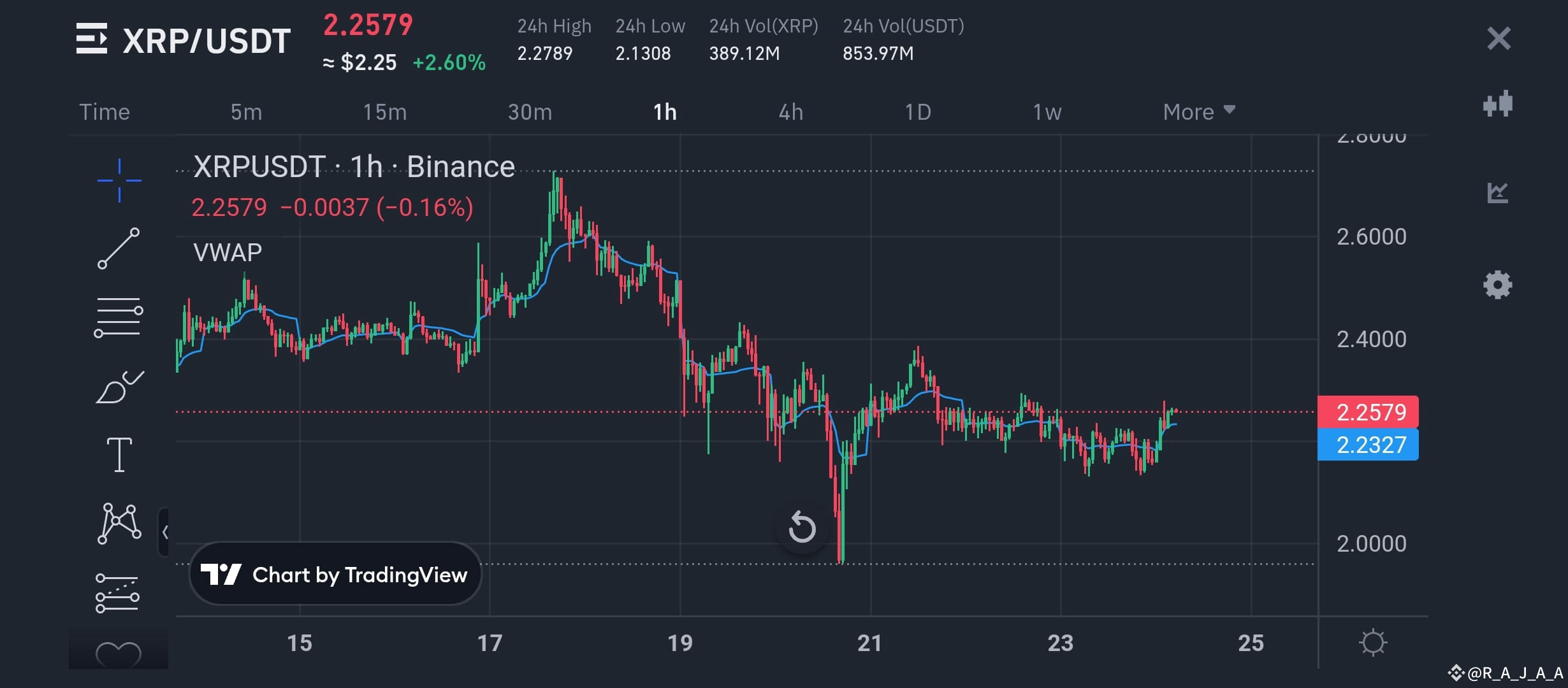Reset the chart with the circular arrow
Screen dimensions: 1568x688
[802, 527]
